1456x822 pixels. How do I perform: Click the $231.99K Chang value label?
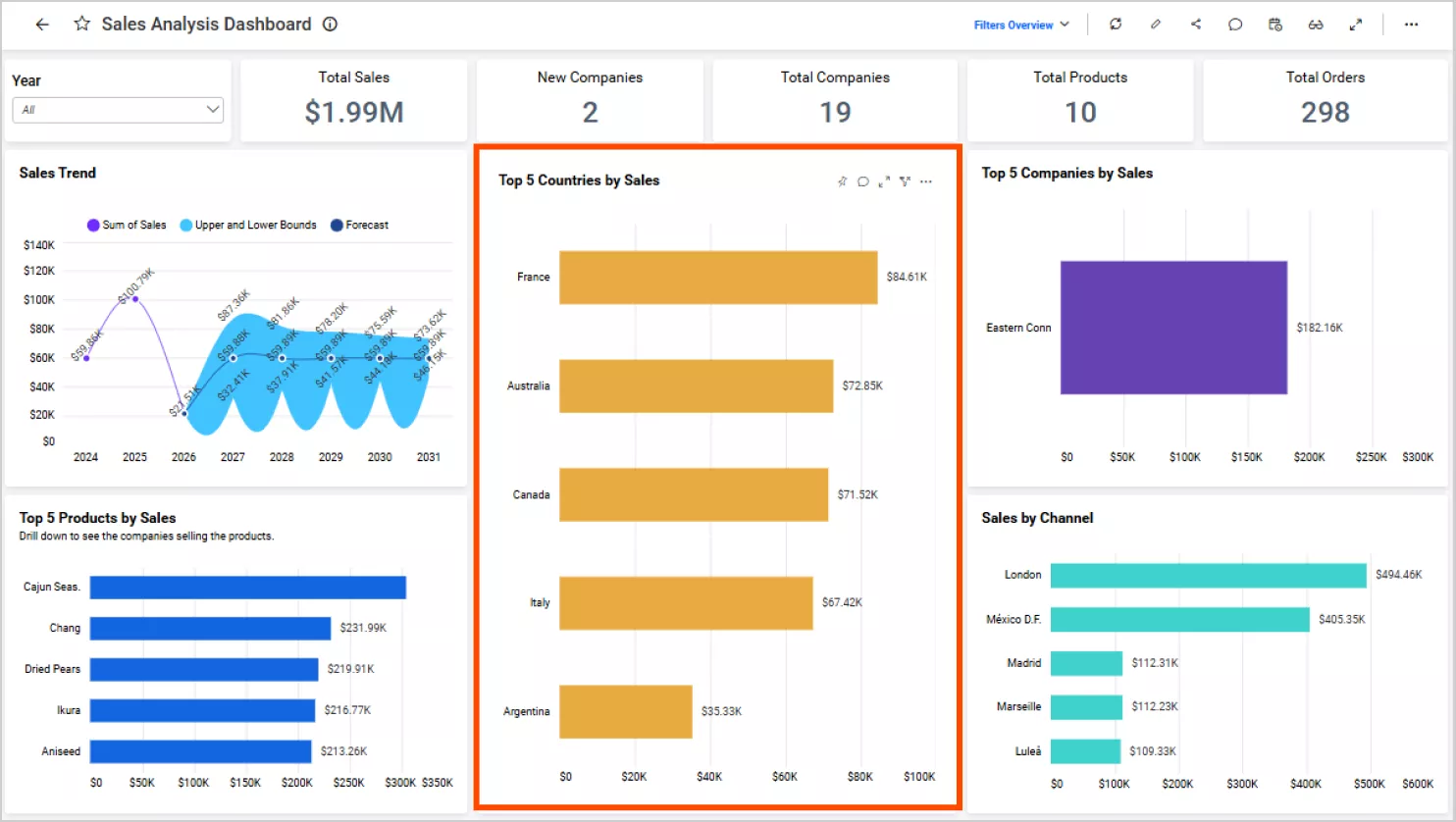[x=363, y=628]
